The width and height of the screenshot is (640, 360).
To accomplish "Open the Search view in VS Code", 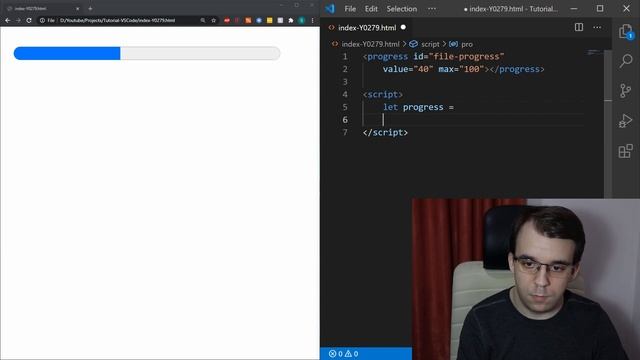I will pyautogui.click(x=625, y=61).
